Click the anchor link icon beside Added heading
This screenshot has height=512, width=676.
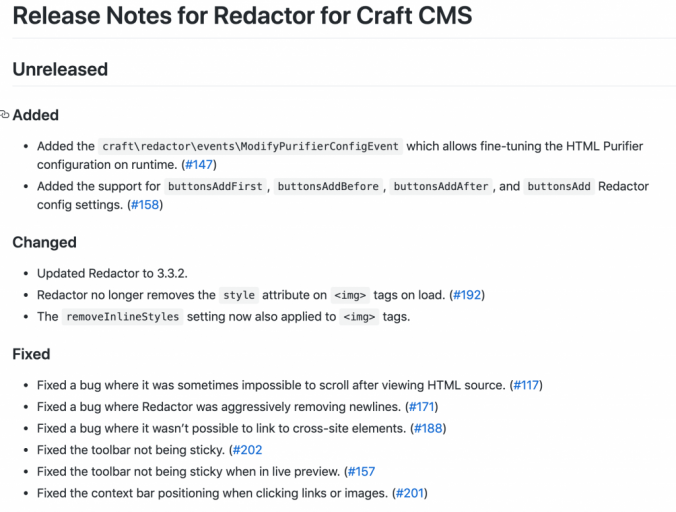click(x=5, y=115)
